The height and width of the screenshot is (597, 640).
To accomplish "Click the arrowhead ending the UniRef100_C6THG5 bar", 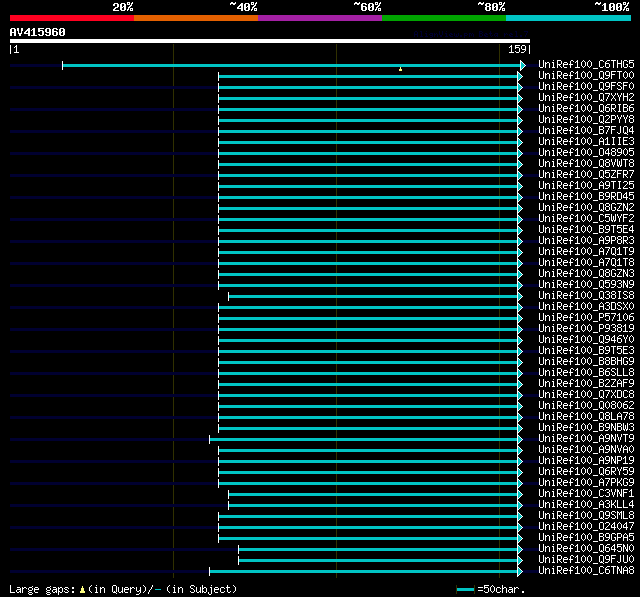I will coord(523,65).
